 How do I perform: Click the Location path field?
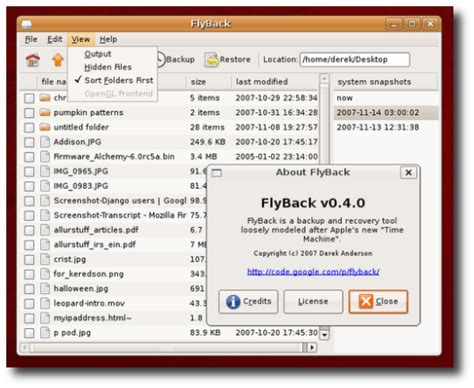[355, 60]
